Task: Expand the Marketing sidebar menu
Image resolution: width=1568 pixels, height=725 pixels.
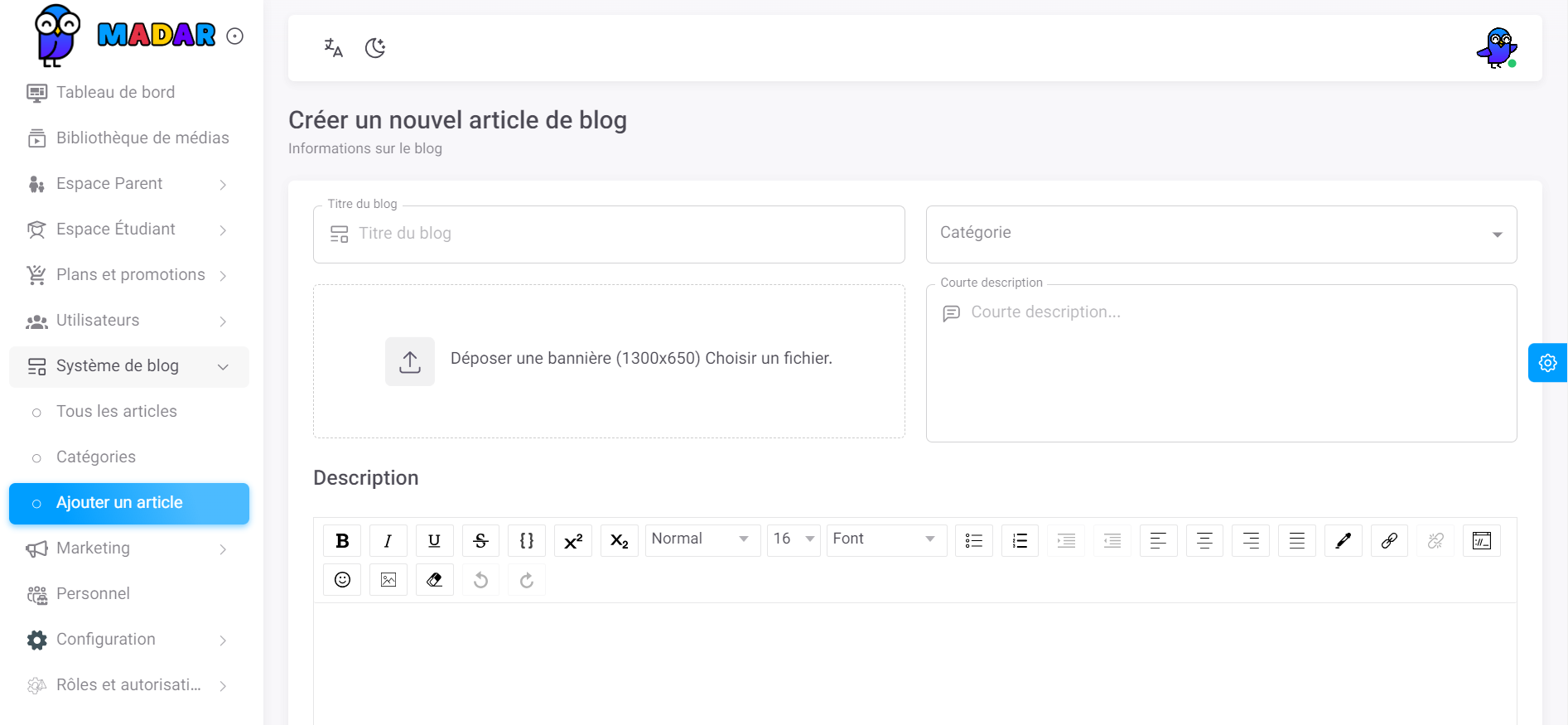Action: [128, 549]
